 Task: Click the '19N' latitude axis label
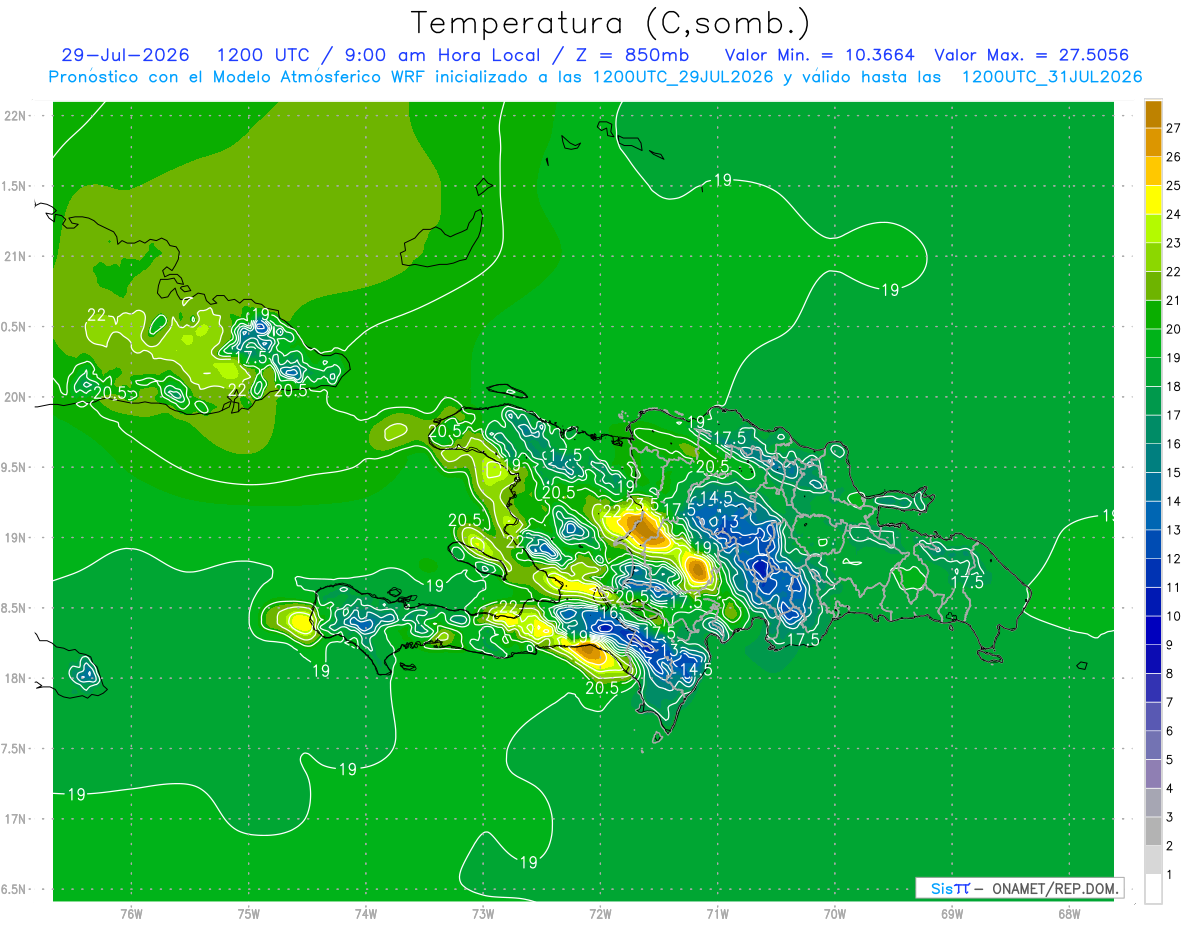pos(17,538)
